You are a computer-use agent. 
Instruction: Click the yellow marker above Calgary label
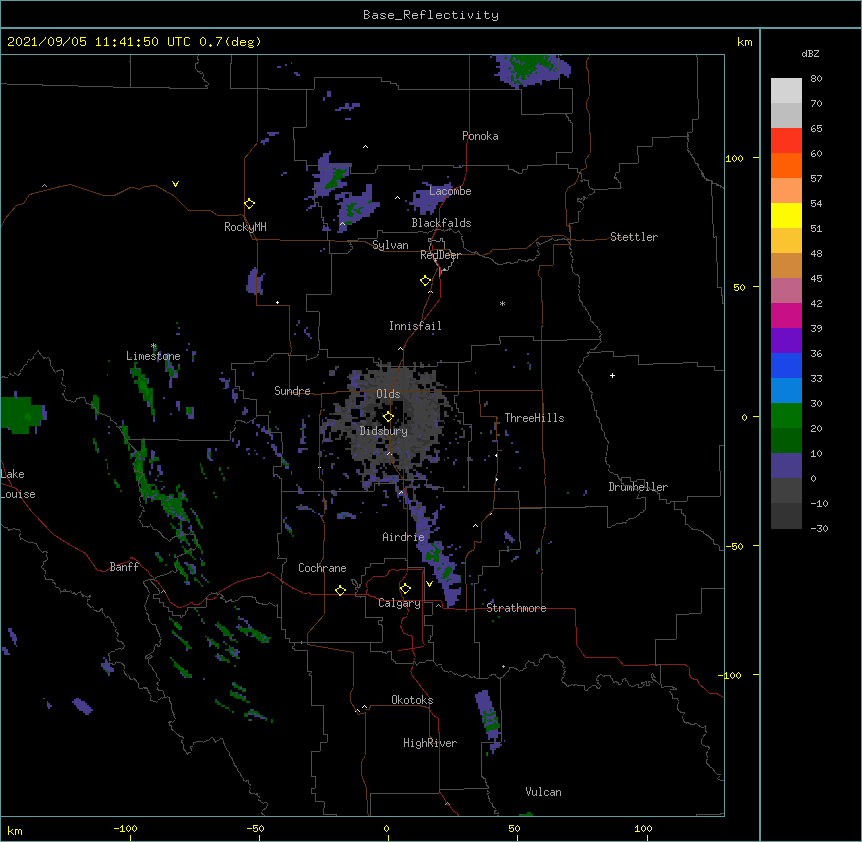click(x=405, y=589)
